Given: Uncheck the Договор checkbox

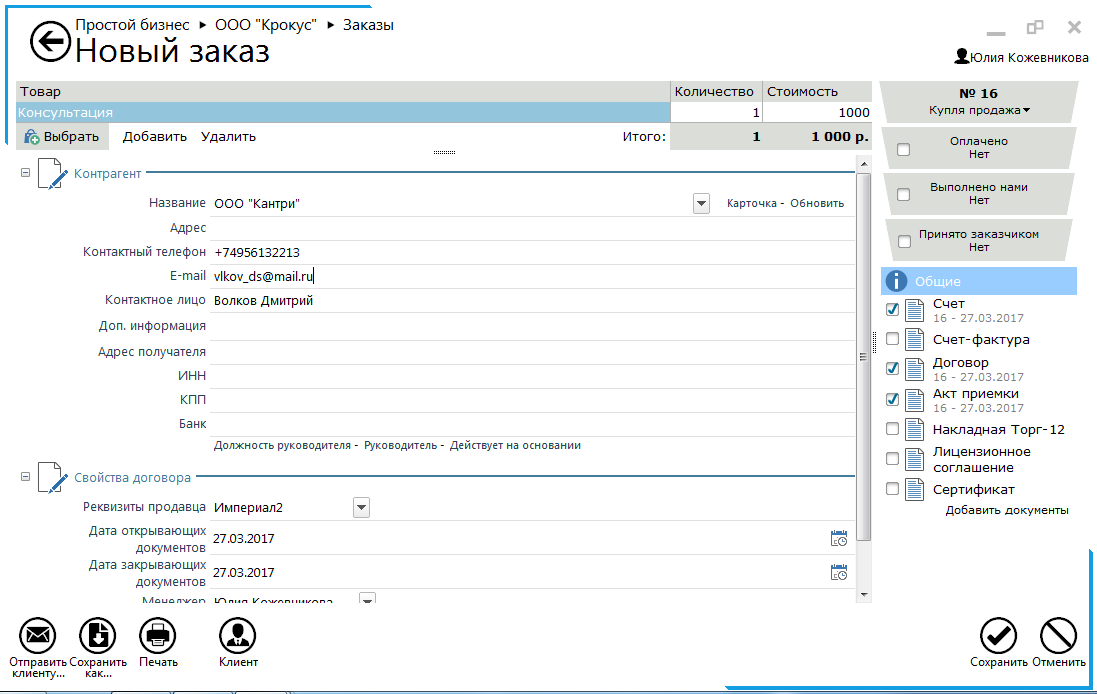Looking at the screenshot, I should pyautogui.click(x=892, y=368).
